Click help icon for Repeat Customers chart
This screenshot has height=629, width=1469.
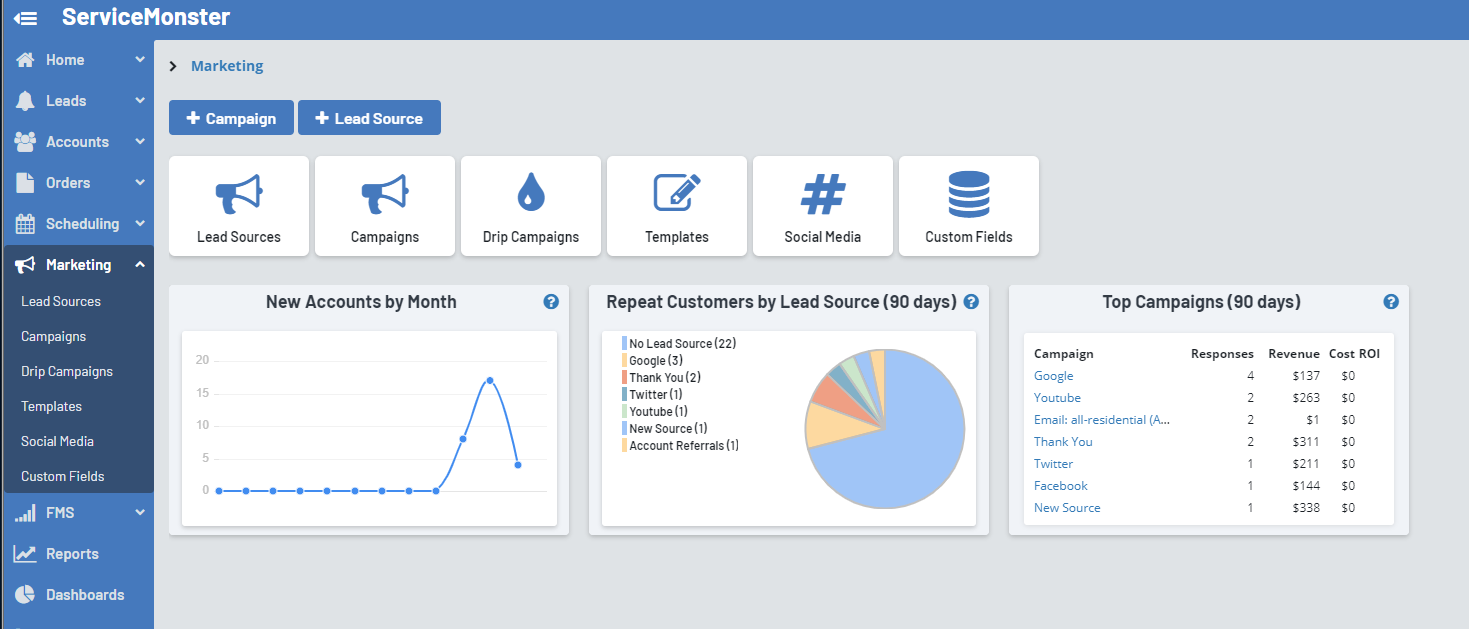tap(971, 302)
